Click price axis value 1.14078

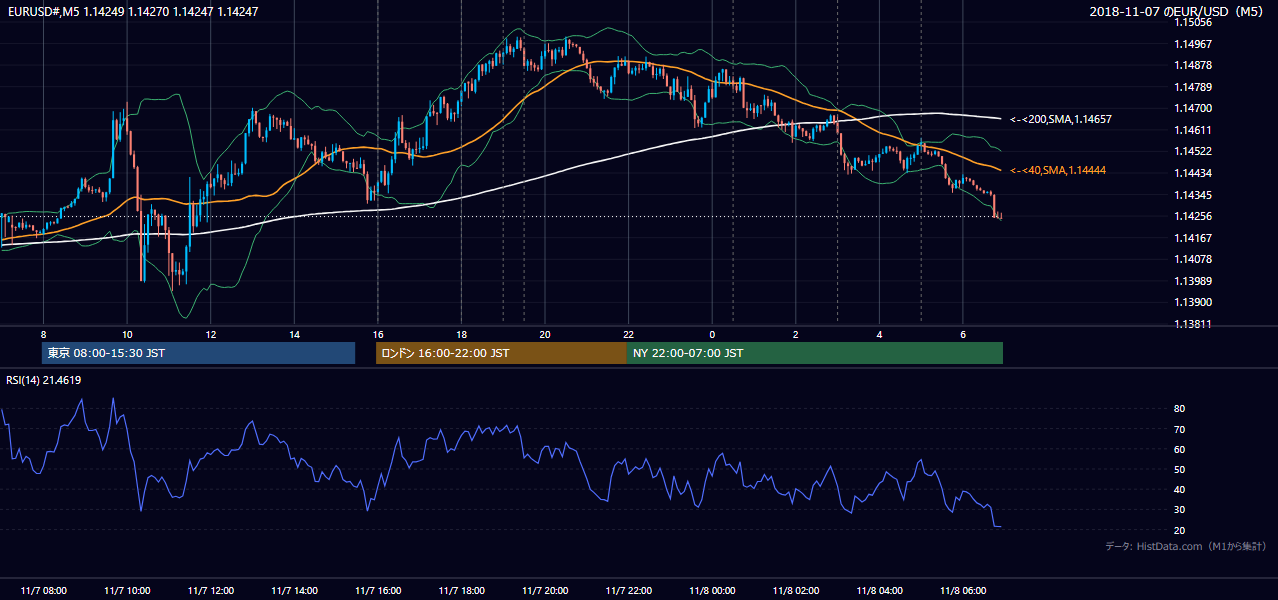(x=1193, y=259)
